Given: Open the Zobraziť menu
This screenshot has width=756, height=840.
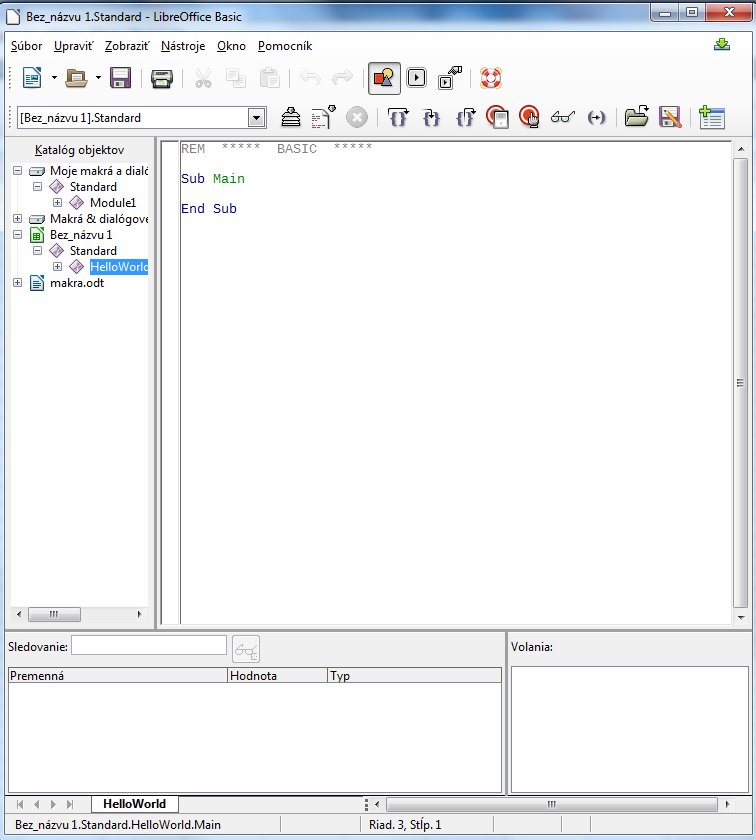Looking at the screenshot, I should pos(127,46).
